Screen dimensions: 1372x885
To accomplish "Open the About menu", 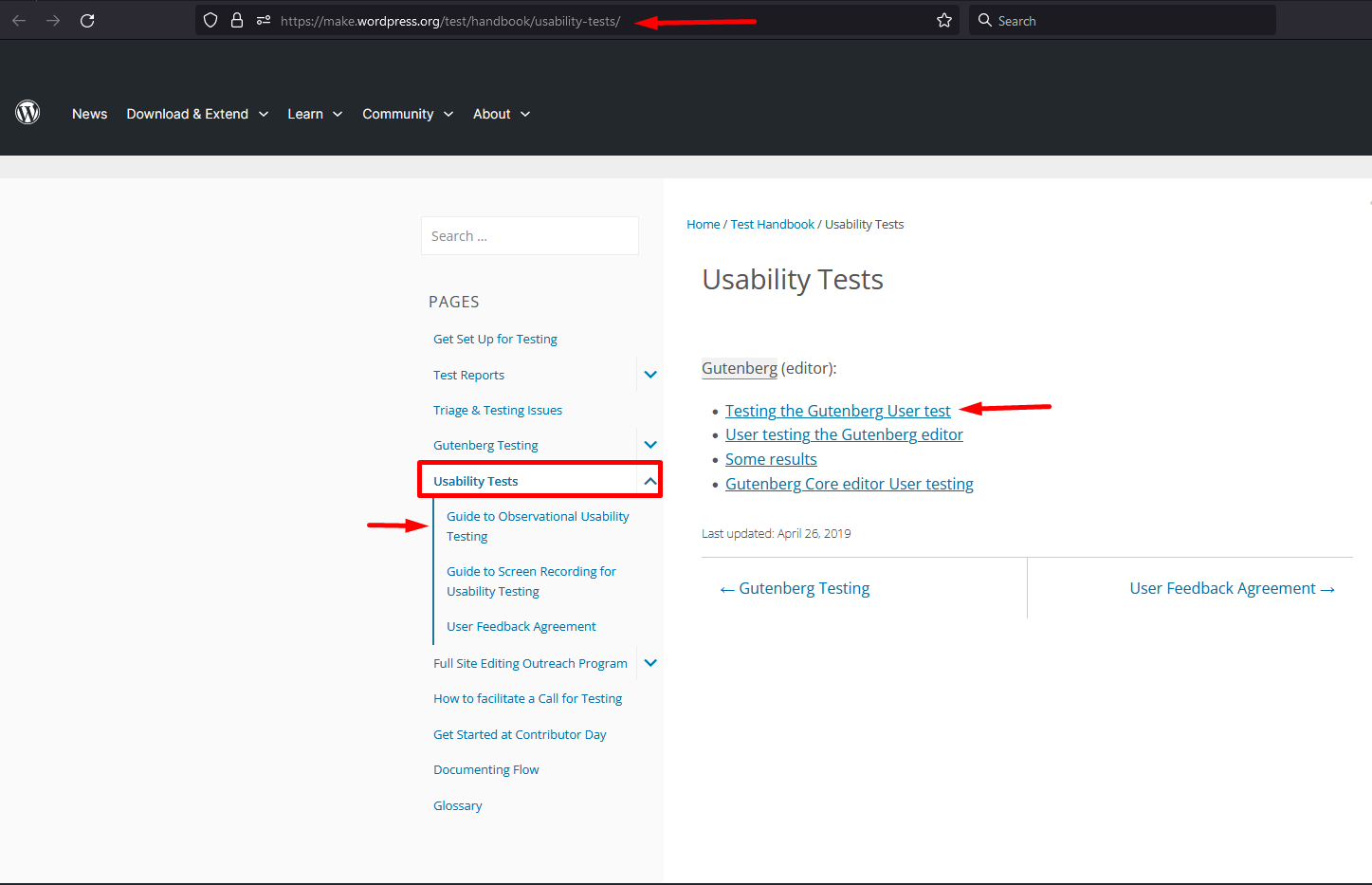I will (x=502, y=114).
